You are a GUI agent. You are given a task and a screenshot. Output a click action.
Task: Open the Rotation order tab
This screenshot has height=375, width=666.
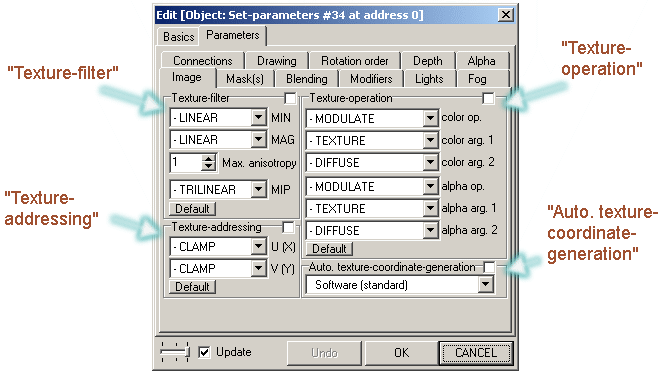coord(355,61)
